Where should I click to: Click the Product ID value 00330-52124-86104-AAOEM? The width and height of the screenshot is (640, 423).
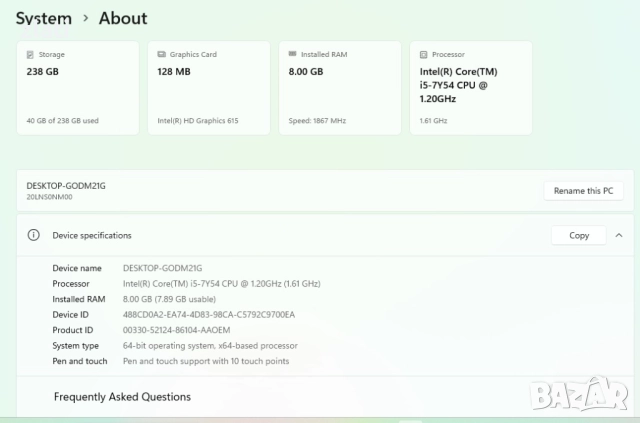(176, 330)
